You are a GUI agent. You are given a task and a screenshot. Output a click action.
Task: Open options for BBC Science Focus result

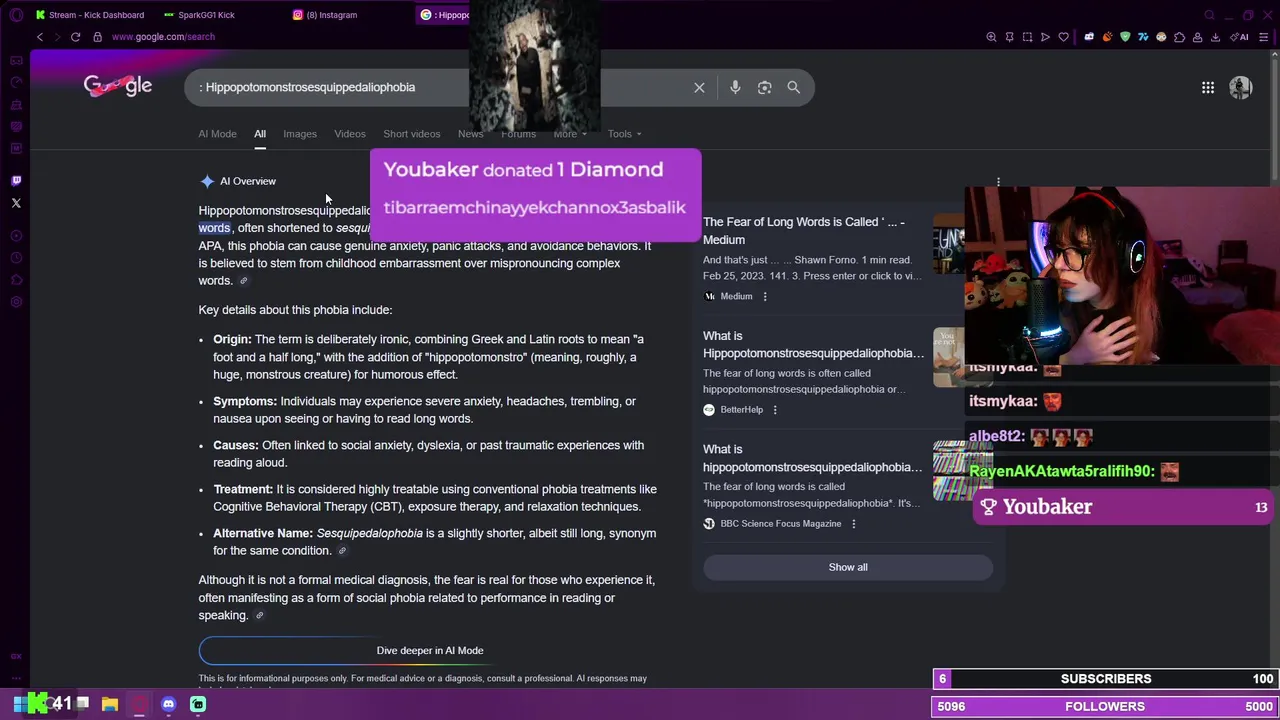(x=853, y=524)
